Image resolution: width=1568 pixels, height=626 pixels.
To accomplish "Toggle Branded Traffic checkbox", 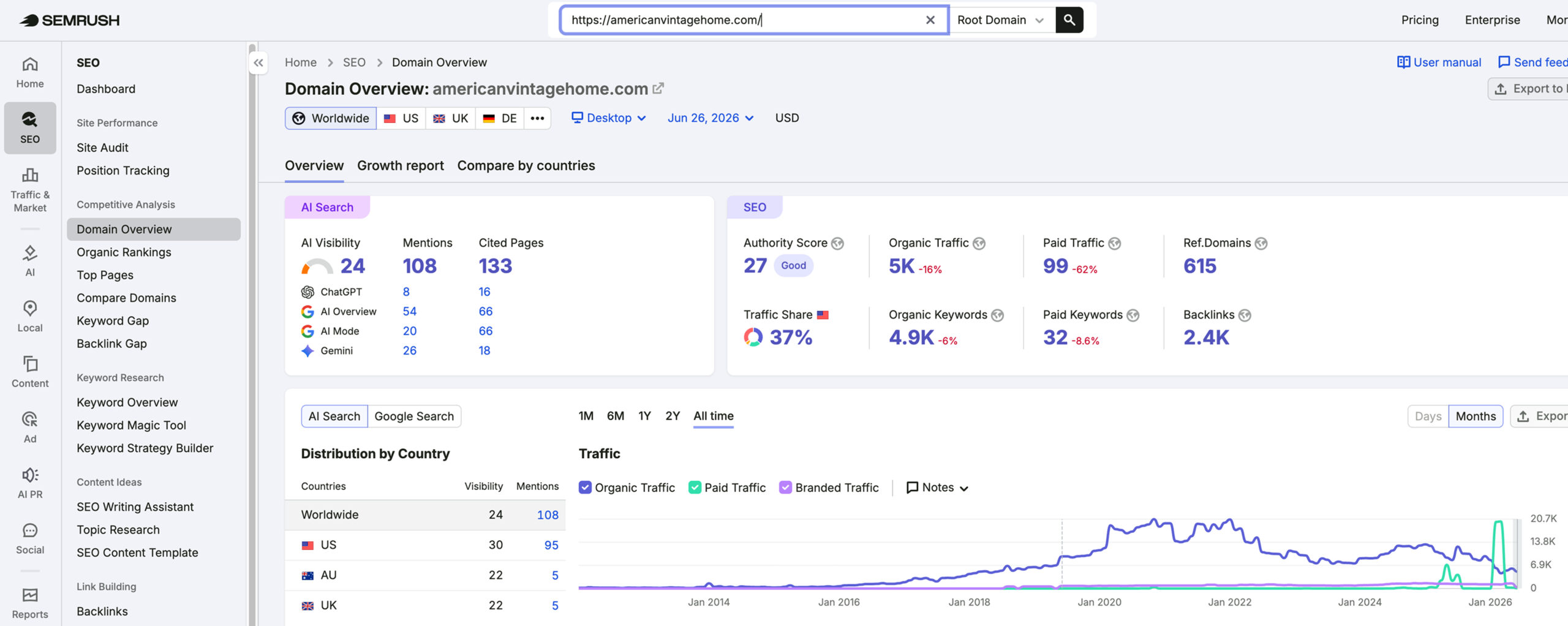I will (x=785, y=488).
